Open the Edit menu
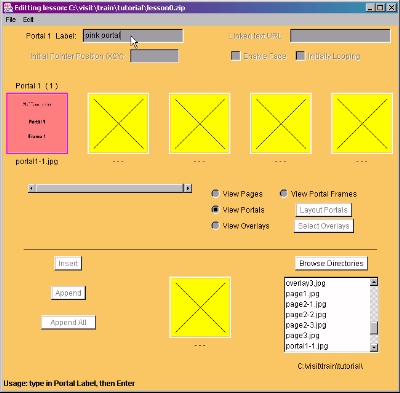Image resolution: width=400 pixels, height=393 pixels. tap(28, 20)
